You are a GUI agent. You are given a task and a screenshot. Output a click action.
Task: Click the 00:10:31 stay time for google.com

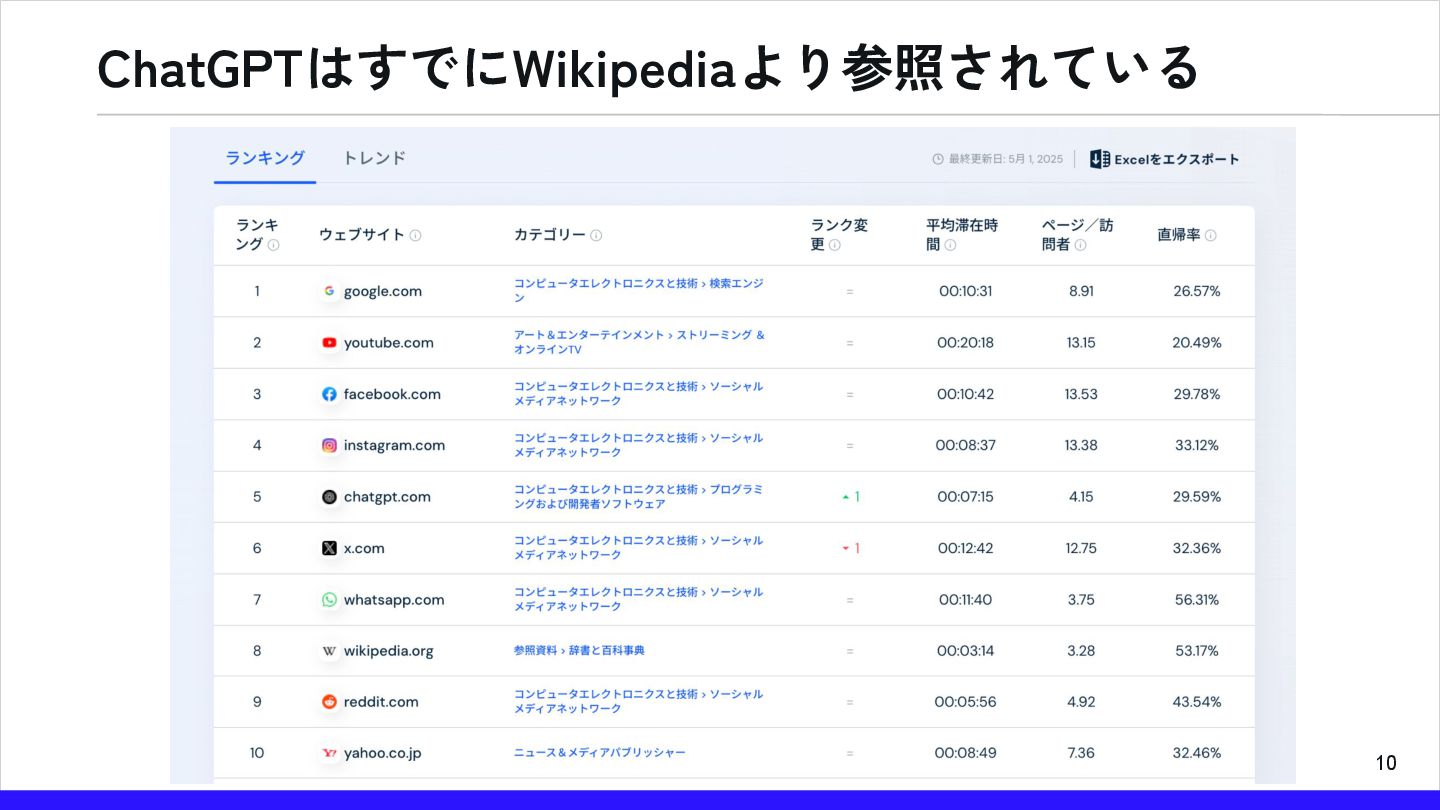pos(965,291)
